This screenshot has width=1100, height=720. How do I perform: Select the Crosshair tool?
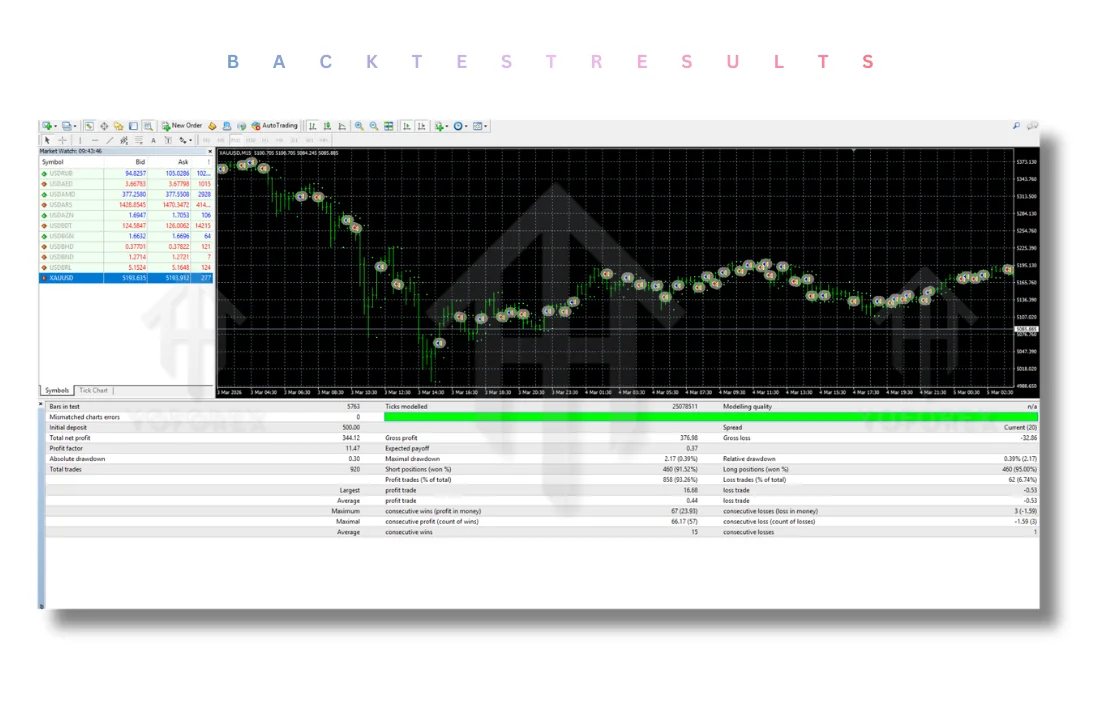(62, 140)
